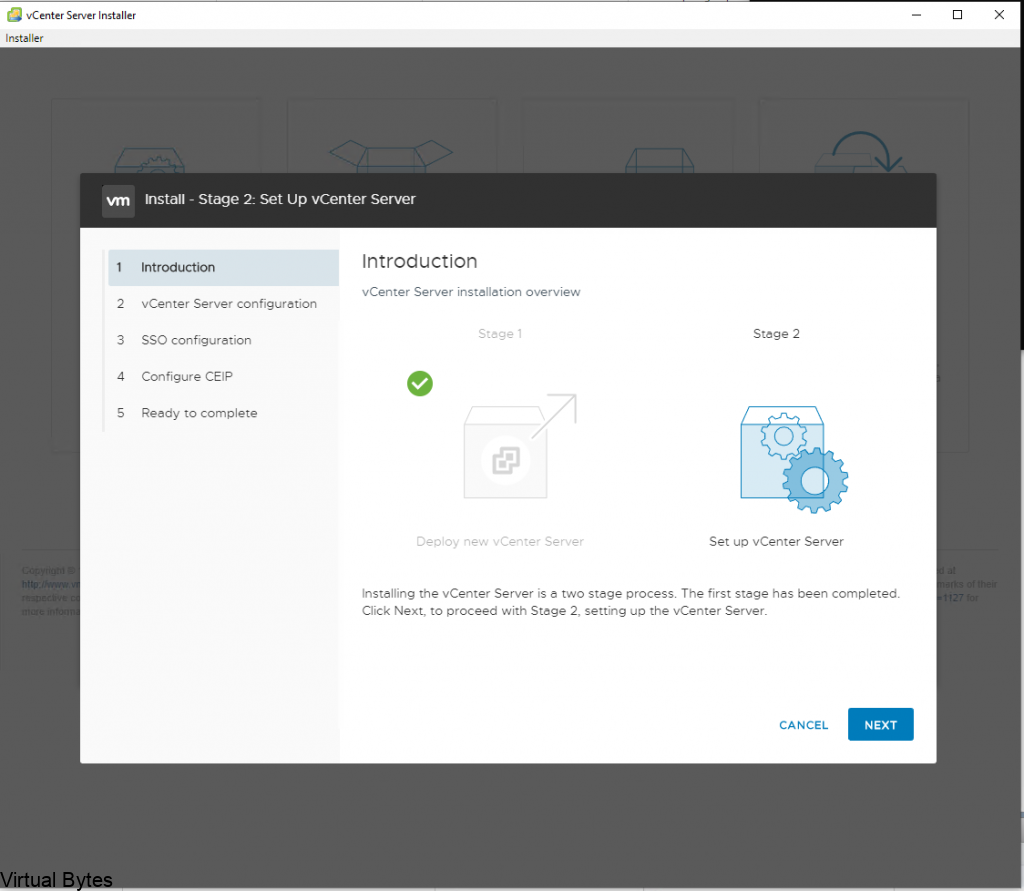
Task: Click the 'Introduction' page heading
Action: (x=419, y=261)
